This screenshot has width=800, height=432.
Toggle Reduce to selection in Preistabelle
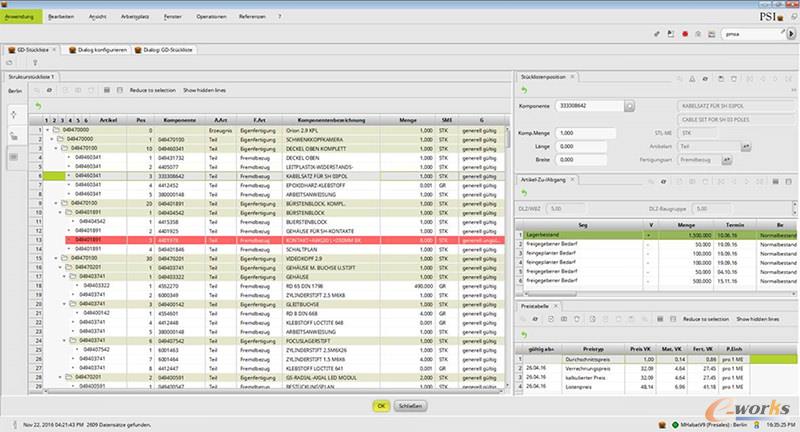coord(707,318)
